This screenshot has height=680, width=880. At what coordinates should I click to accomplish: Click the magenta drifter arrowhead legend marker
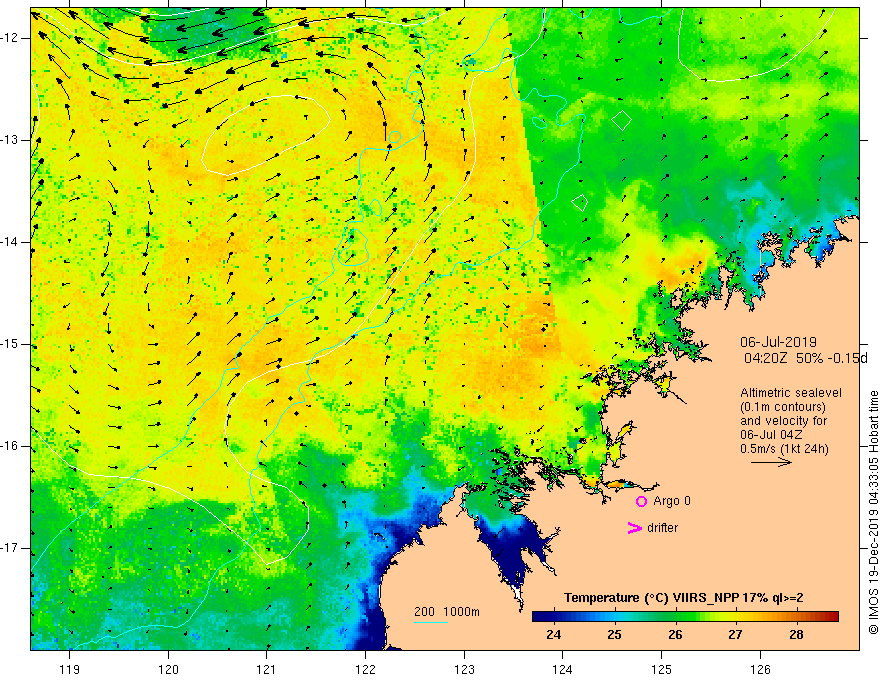[635, 528]
